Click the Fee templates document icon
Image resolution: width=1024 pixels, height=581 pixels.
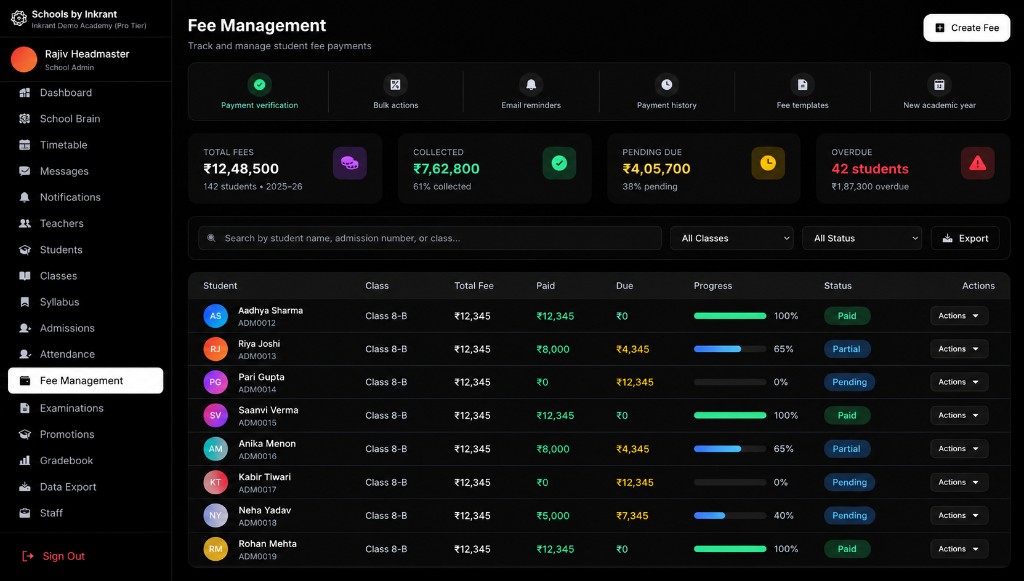(803, 84)
